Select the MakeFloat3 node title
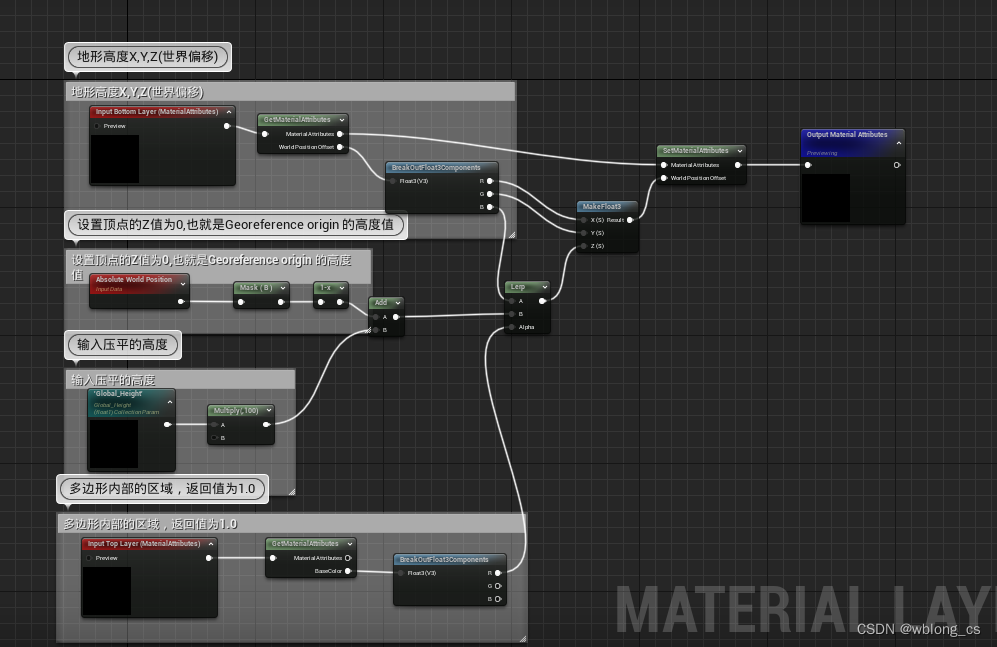This screenshot has height=647, width=997. coord(602,207)
